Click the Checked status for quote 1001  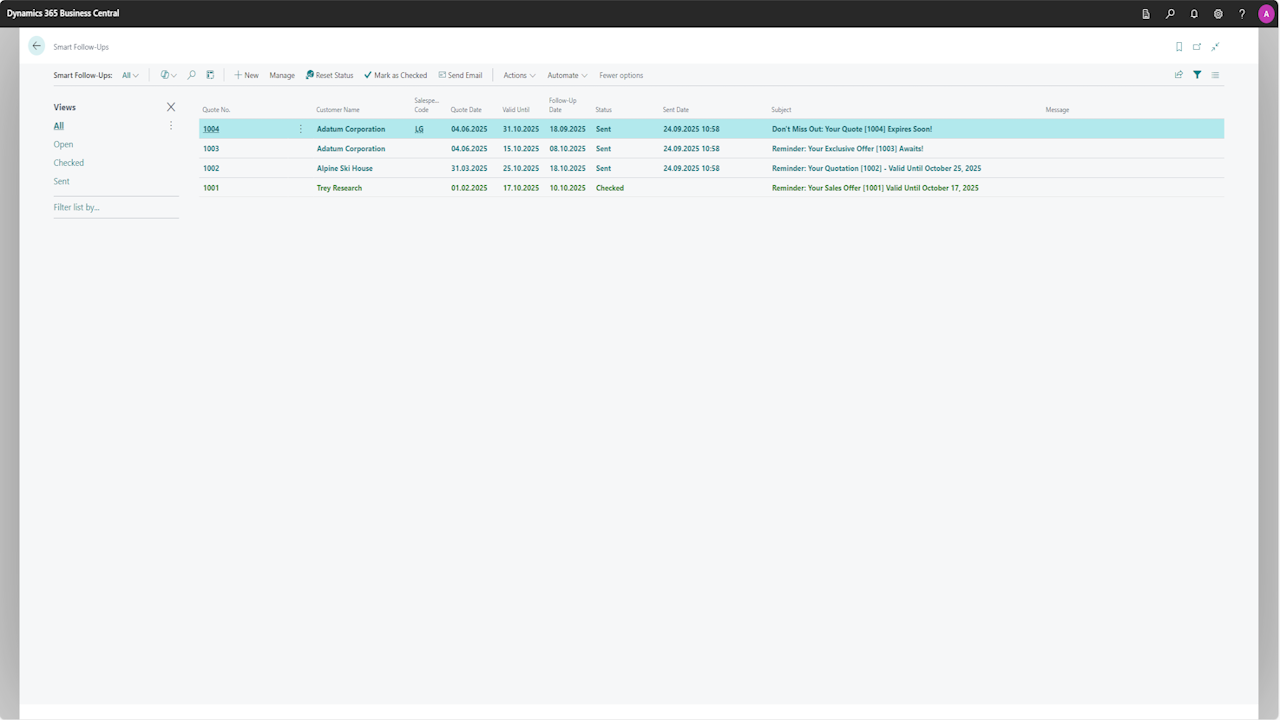610,188
